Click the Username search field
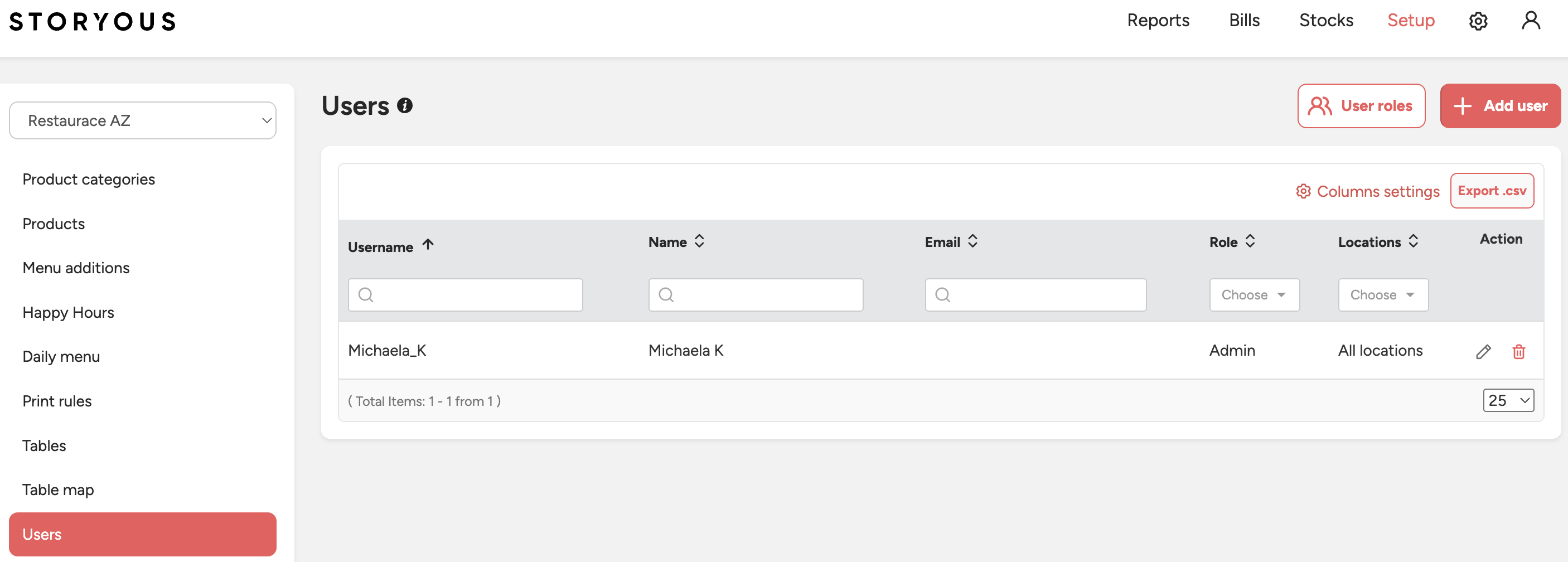 465,295
